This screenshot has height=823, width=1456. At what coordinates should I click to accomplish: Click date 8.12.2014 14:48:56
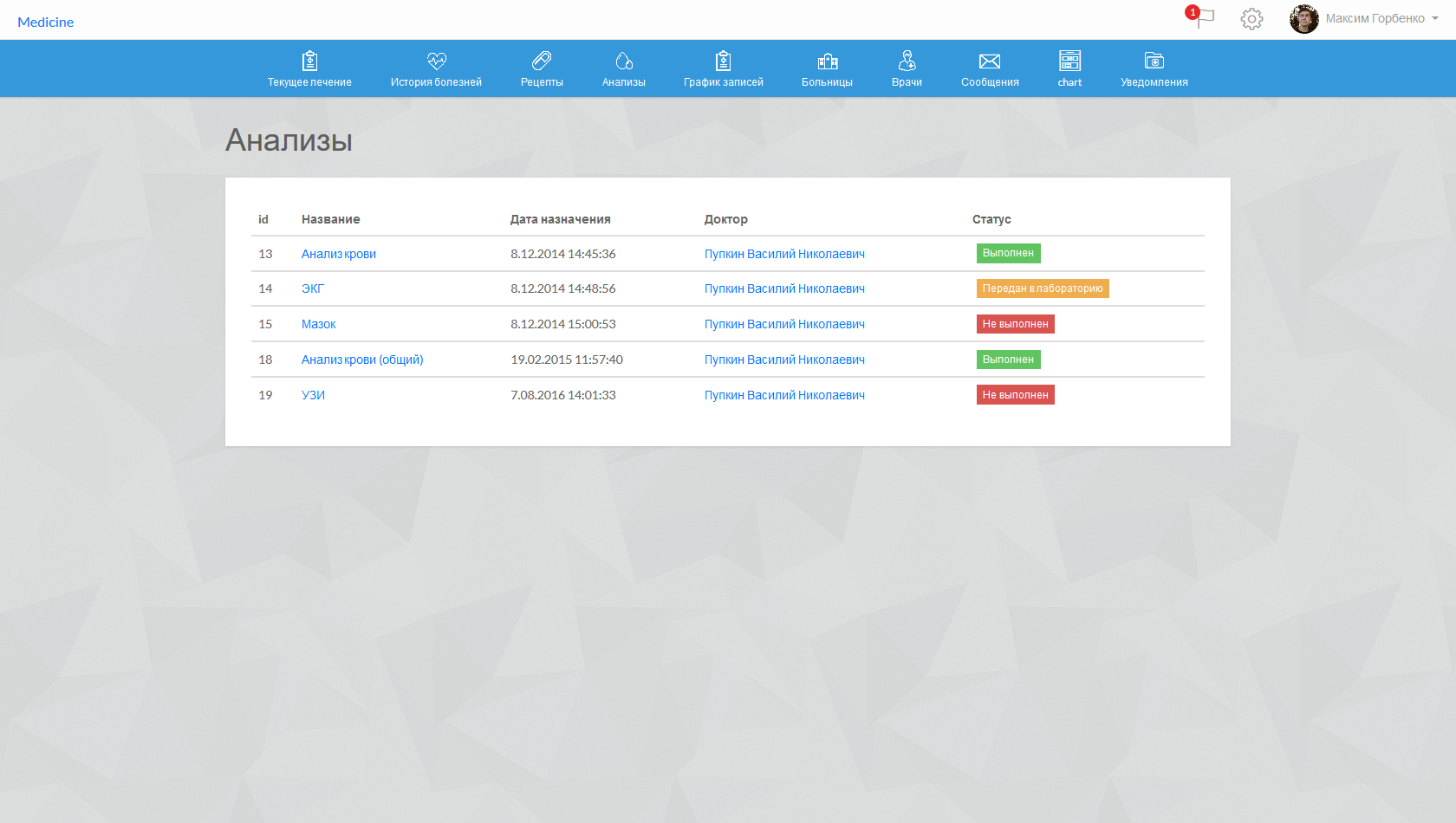pyautogui.click(x=563, y=288)
